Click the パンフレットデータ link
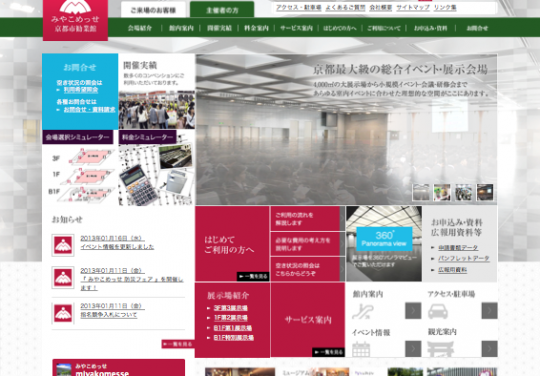Viewport: 540px width, 376px height. 464,258
